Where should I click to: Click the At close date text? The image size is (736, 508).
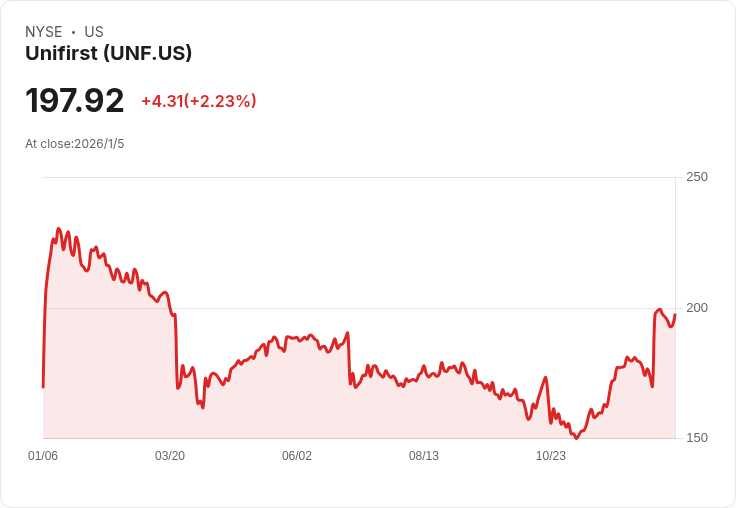coord(75,144)
